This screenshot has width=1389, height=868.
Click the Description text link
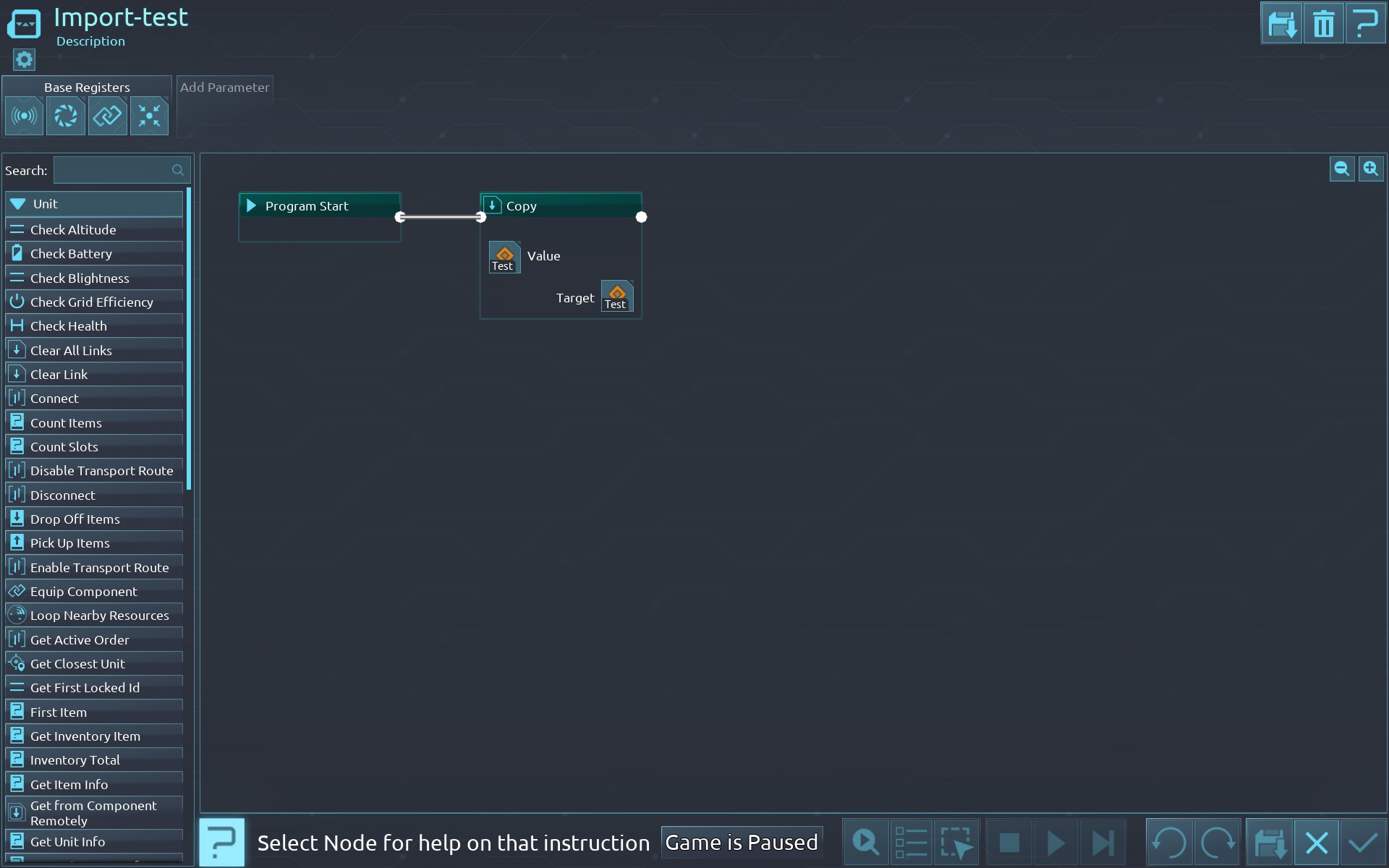[90, 41]
